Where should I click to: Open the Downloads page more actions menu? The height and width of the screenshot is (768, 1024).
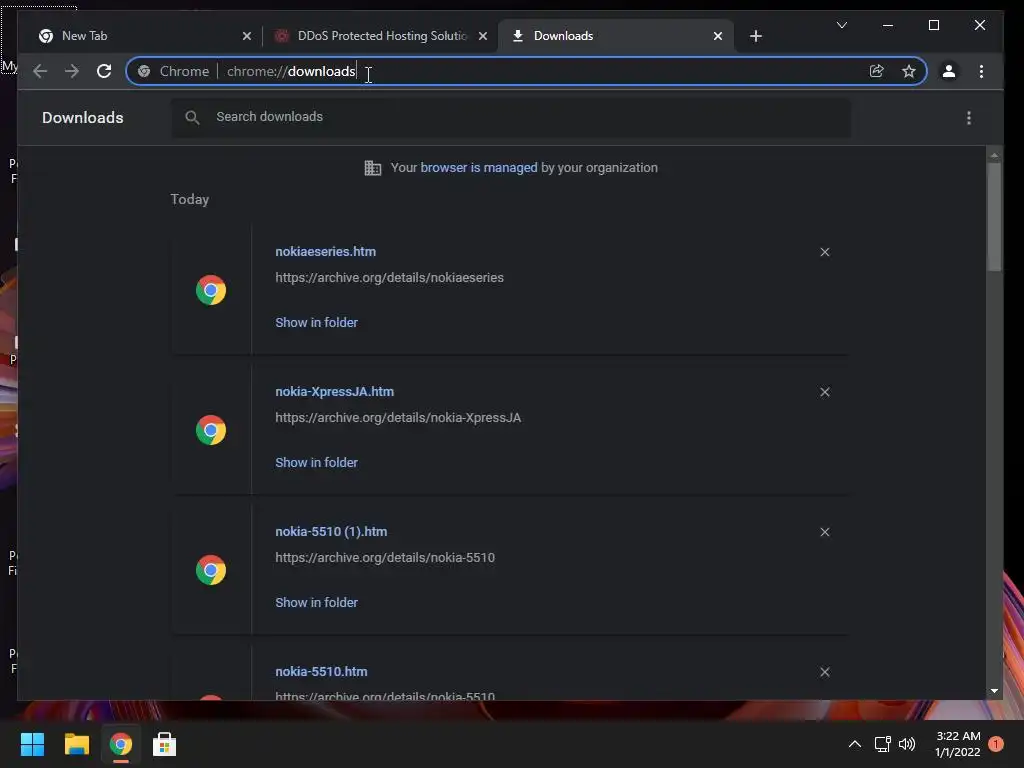(968, 118)
